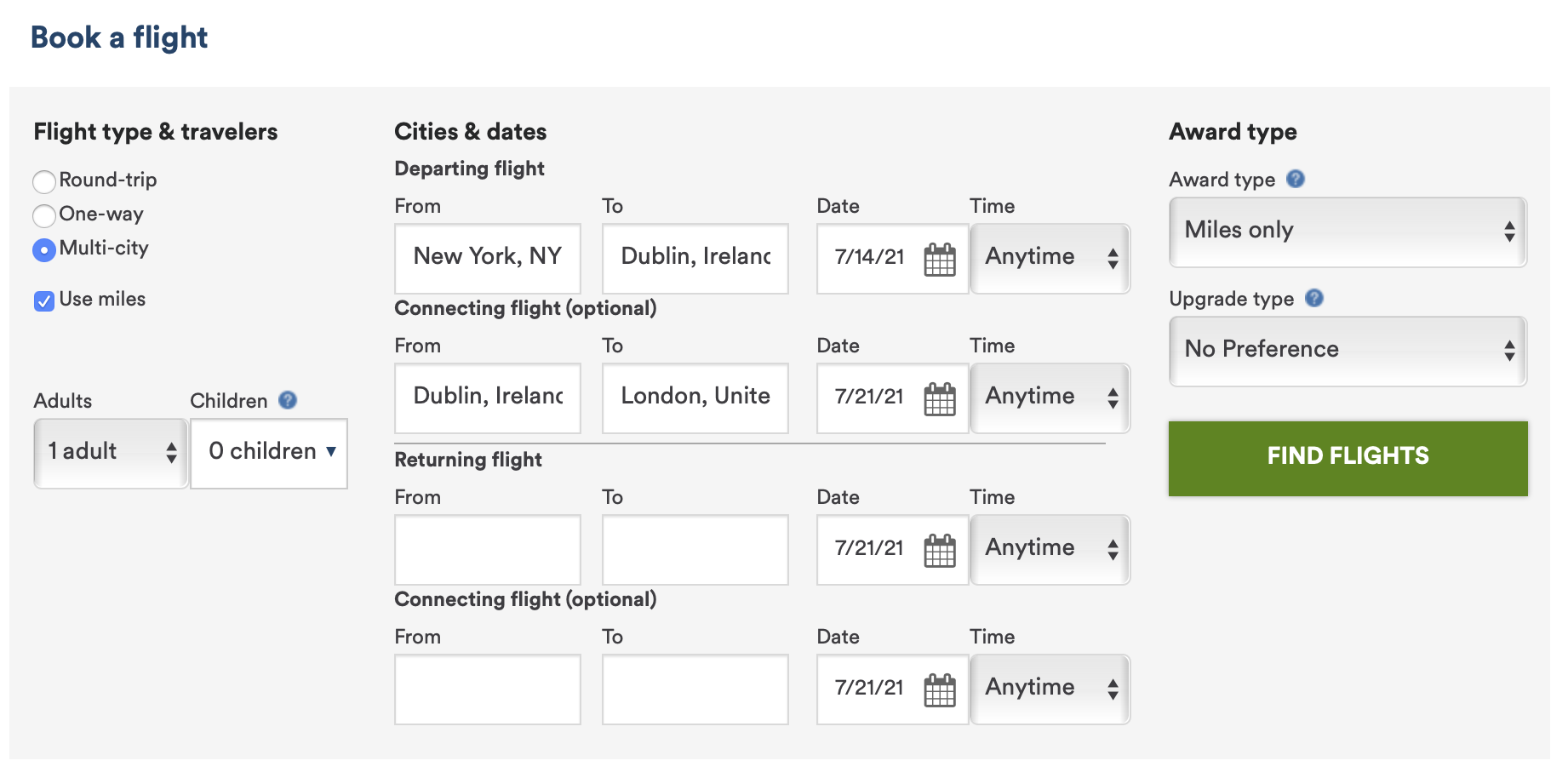Open Children dropdown showing 0 children
This screenshot has width=1568, height=778.
(269, 453)
